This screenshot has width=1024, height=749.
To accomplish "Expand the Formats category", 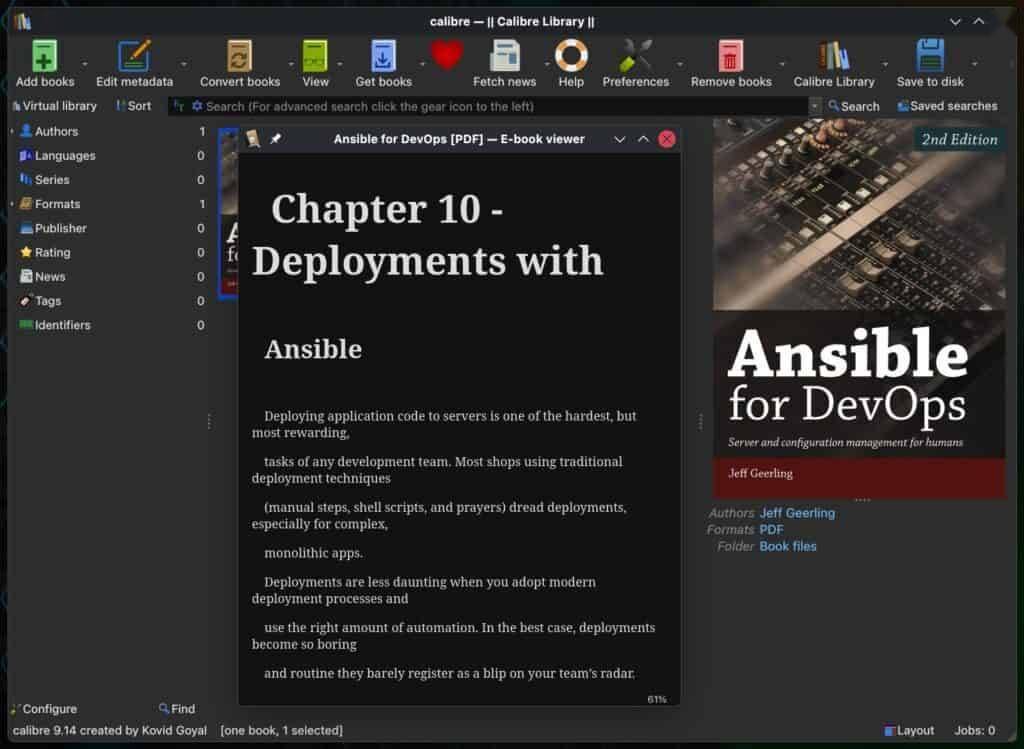I will [12, 204].
